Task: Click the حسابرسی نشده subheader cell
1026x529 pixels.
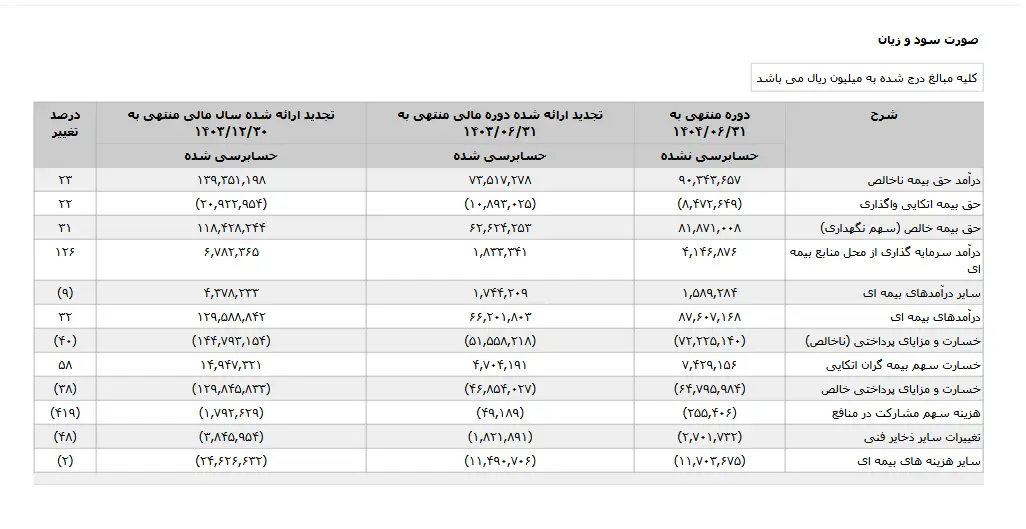Action: 710,156
